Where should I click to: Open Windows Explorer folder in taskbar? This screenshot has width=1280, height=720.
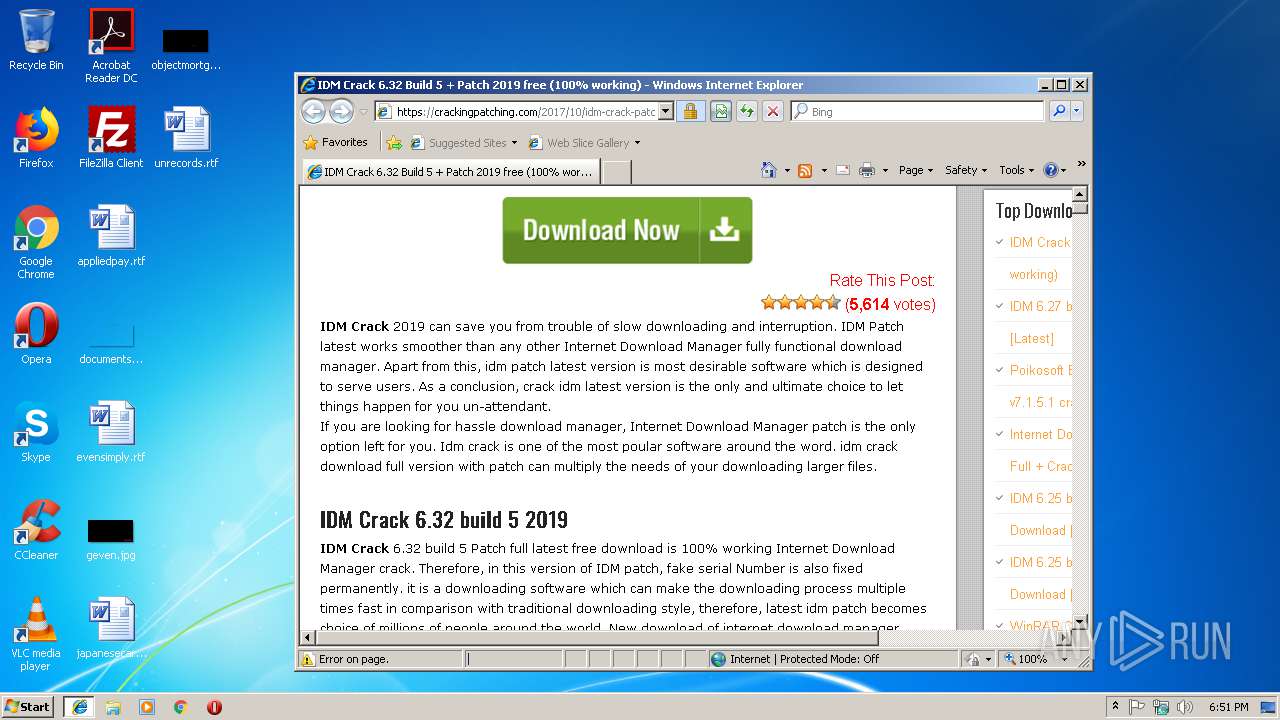point(113,707)
